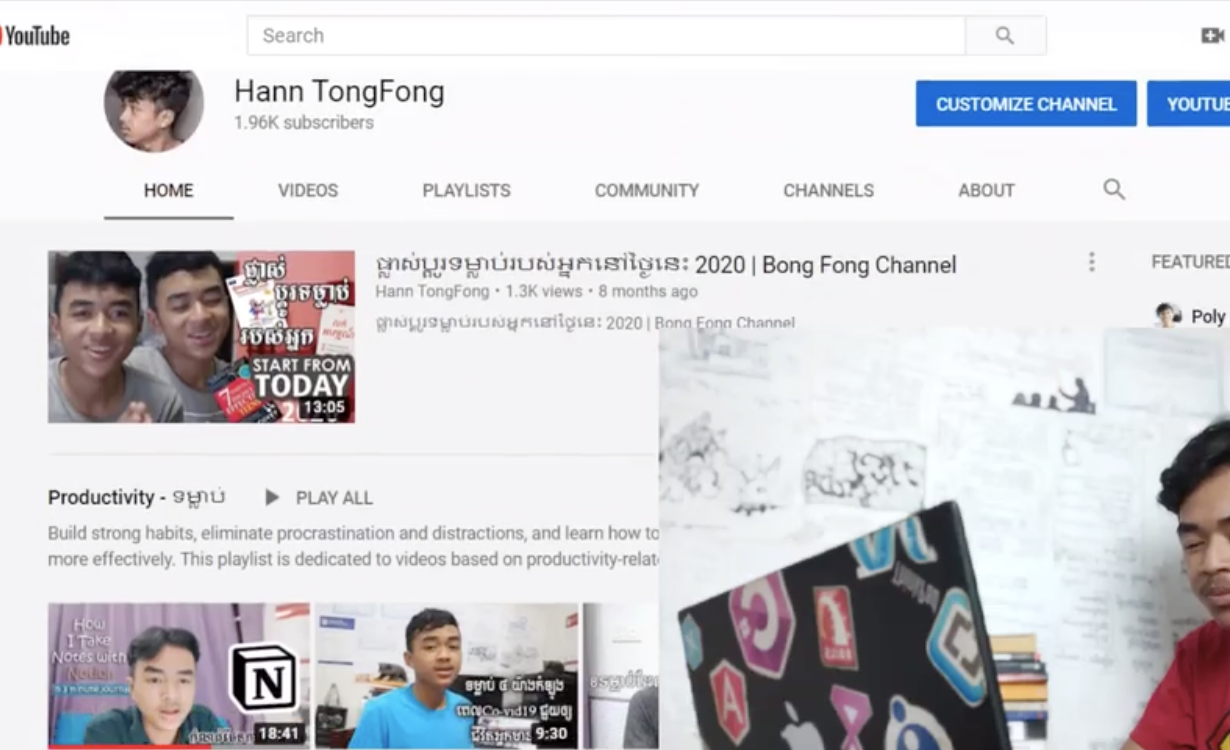Click the Poly featured channel name
Screen dimensions: 1230x750
tap(1210, 317)
